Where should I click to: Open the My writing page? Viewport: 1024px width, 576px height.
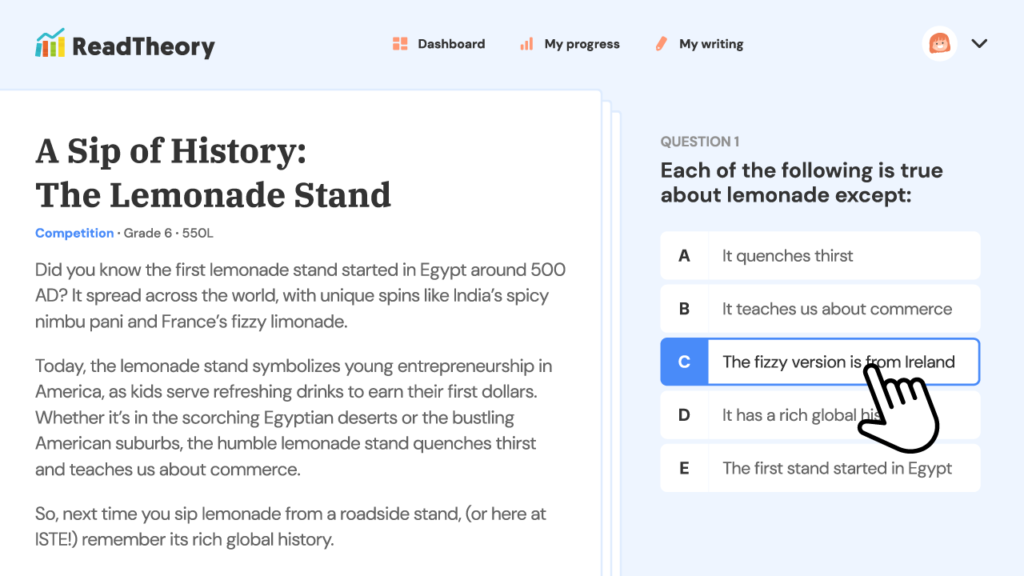(710, 43)
